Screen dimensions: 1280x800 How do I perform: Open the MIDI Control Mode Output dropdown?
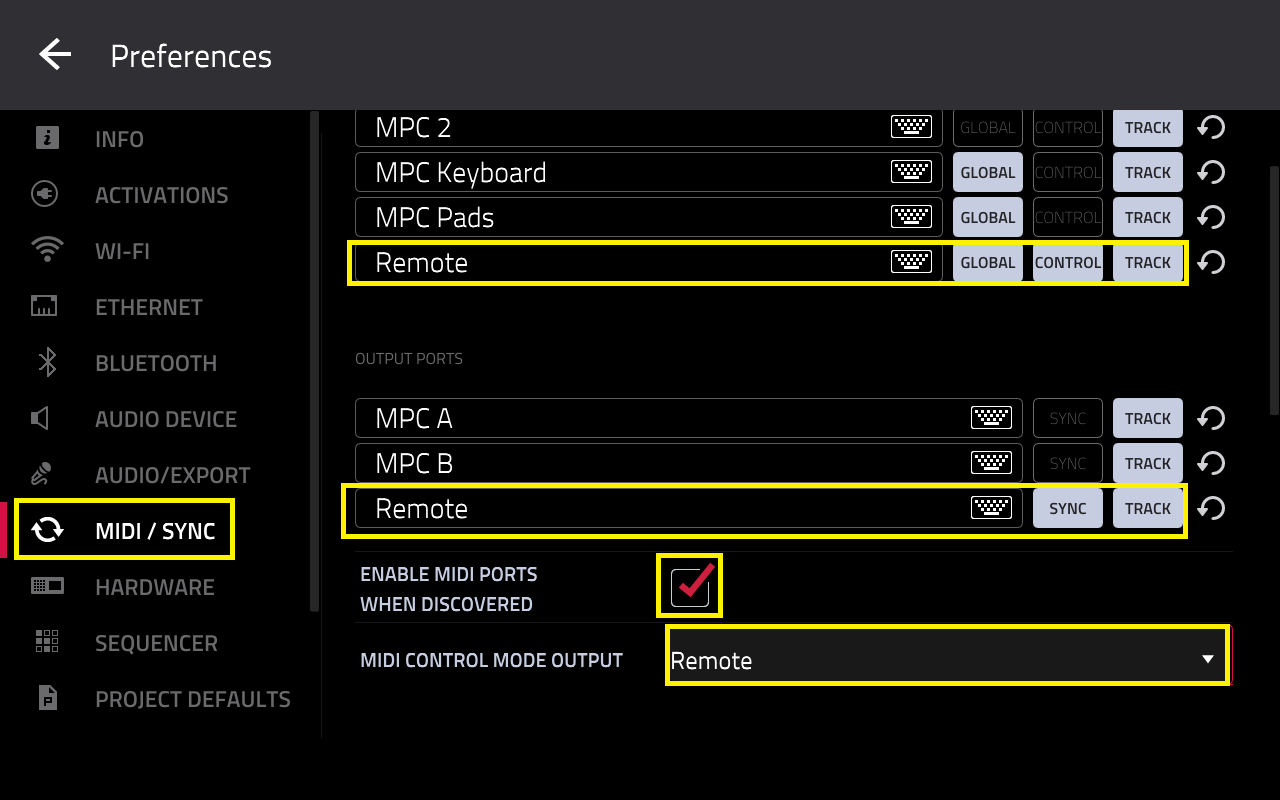pos(946,656)
